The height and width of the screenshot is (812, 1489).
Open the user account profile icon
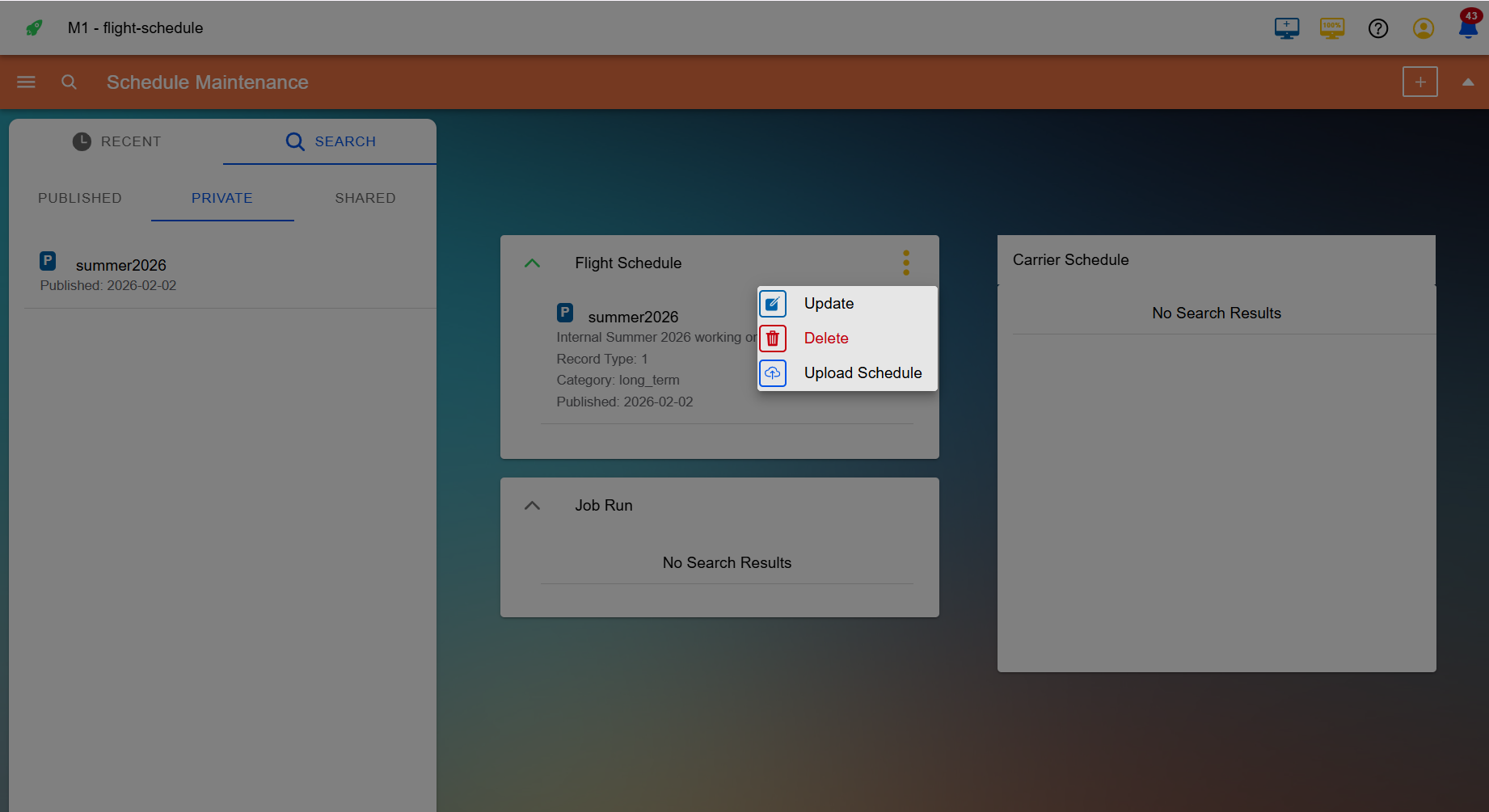click(x=1424, y=28)
